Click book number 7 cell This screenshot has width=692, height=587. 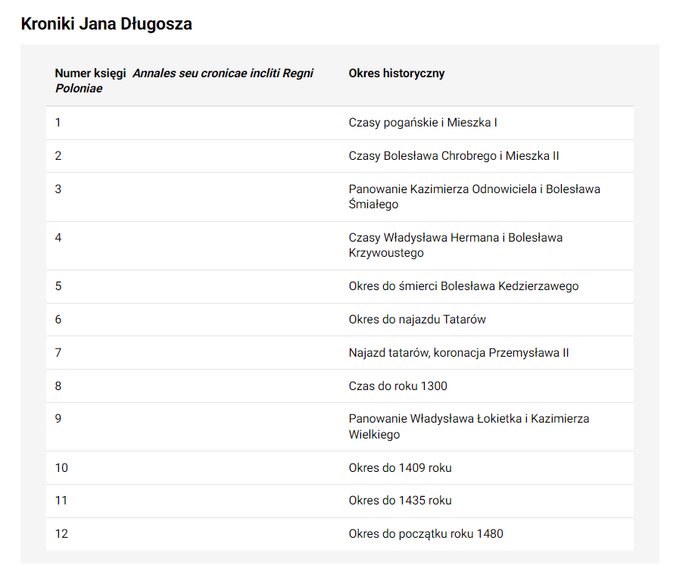pos(58,353)
